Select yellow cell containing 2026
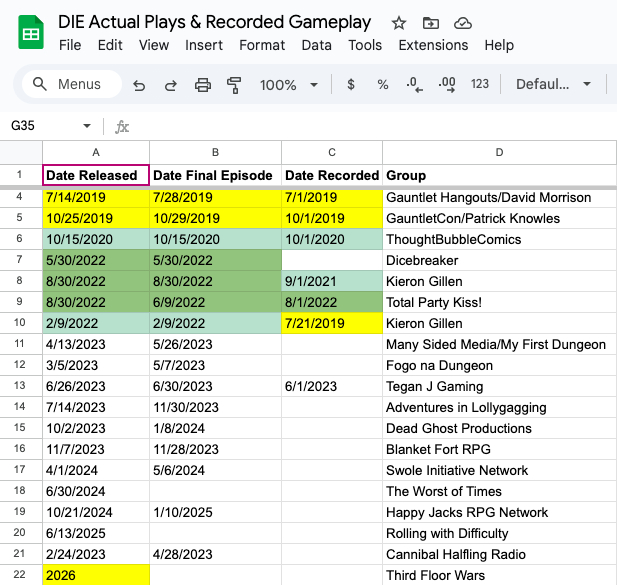 pos(96,575)
